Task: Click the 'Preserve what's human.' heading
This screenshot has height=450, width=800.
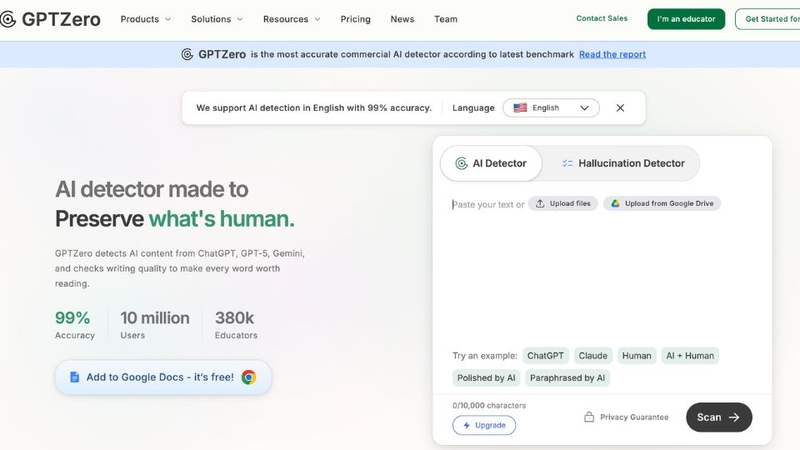Action: [x=174, y=219]
